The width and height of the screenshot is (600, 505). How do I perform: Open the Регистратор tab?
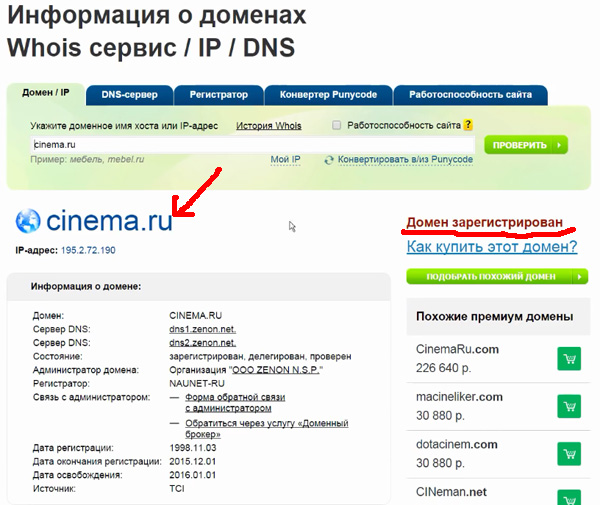(218, 95)
